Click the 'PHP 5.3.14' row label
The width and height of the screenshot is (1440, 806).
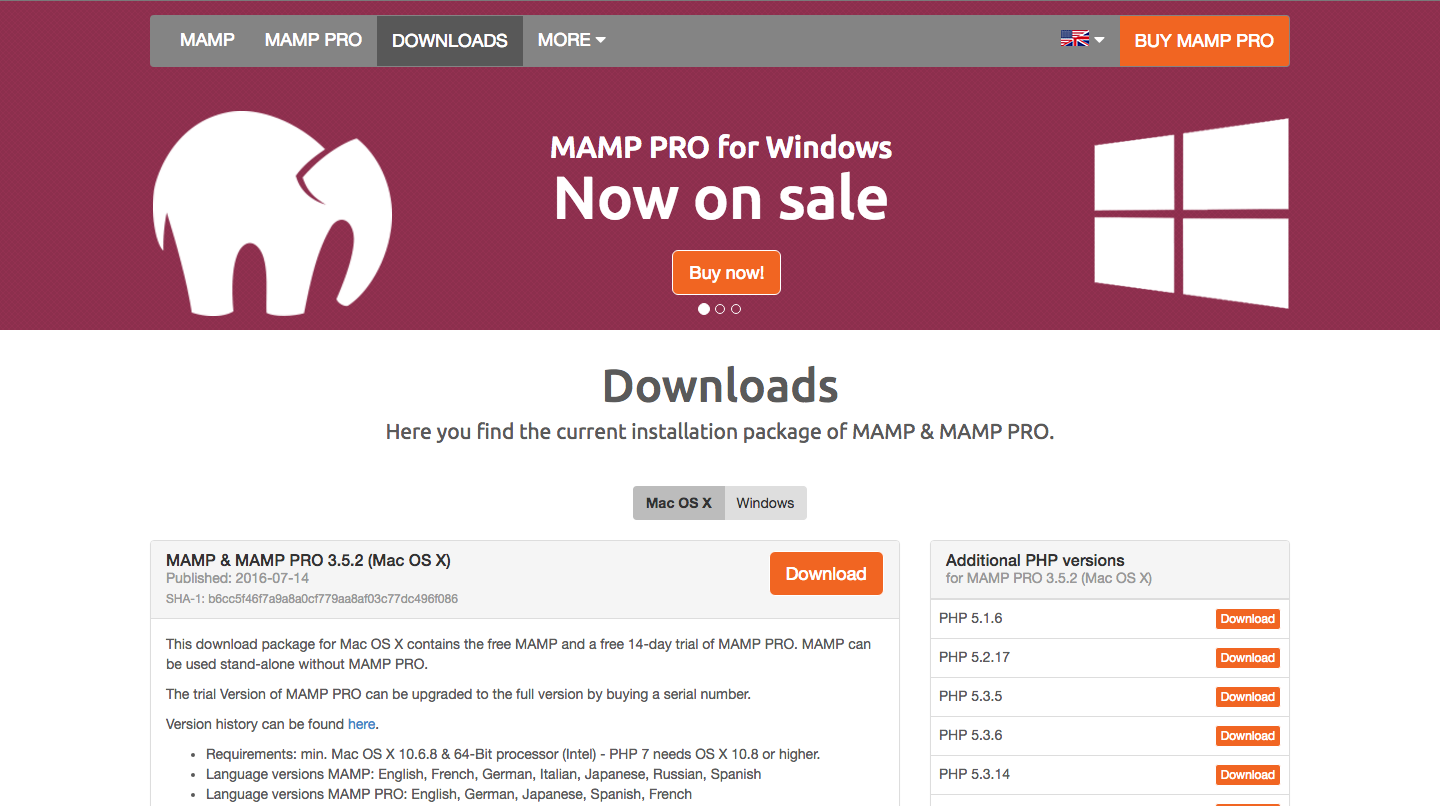click(x=974, y=774)
